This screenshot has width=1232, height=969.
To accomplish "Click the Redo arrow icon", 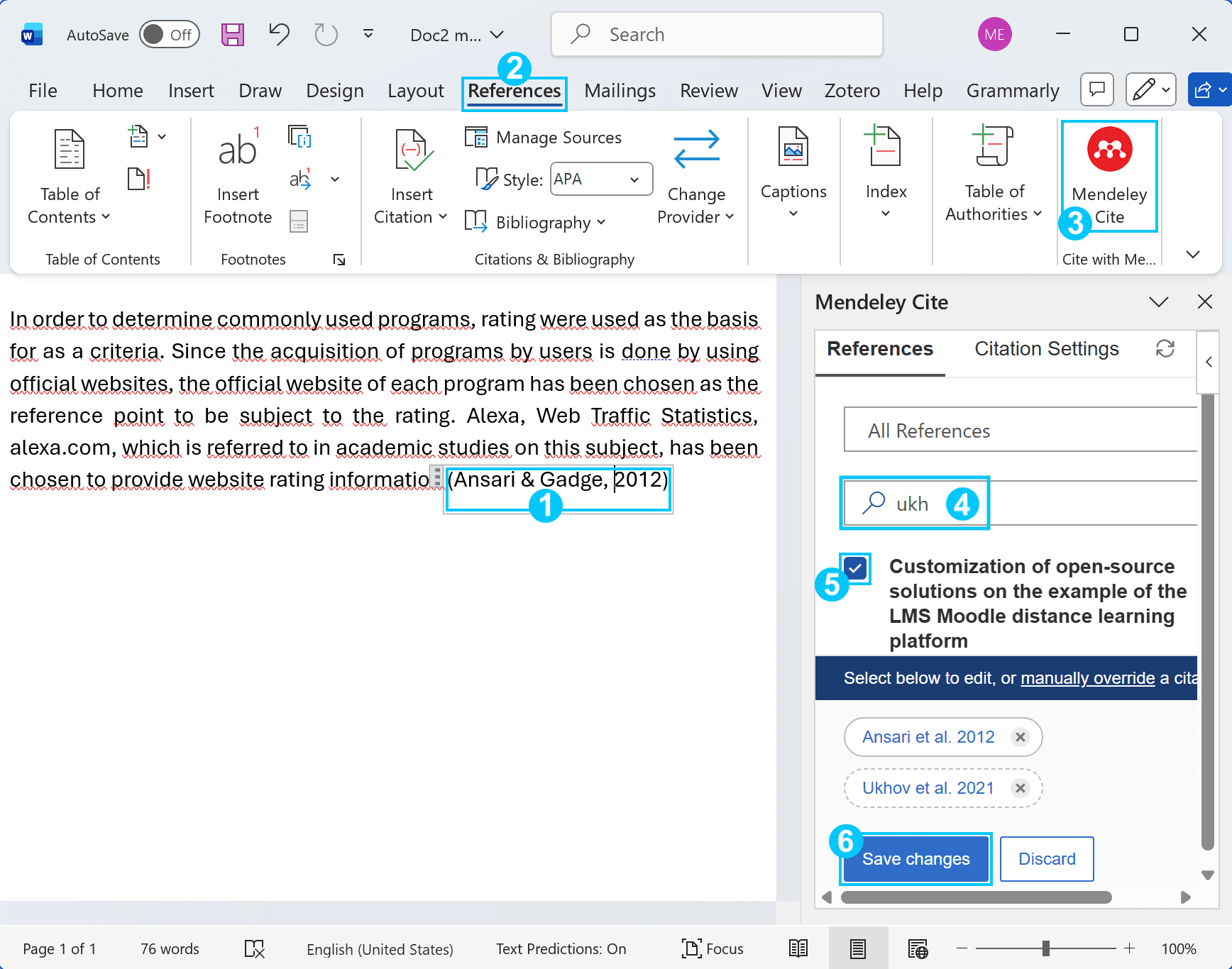I will (326, 34).
